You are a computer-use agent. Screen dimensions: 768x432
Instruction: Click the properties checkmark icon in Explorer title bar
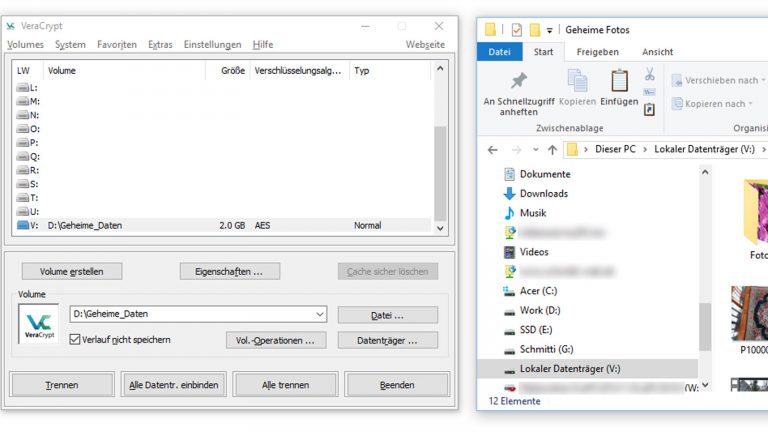(x=517, y=30)
